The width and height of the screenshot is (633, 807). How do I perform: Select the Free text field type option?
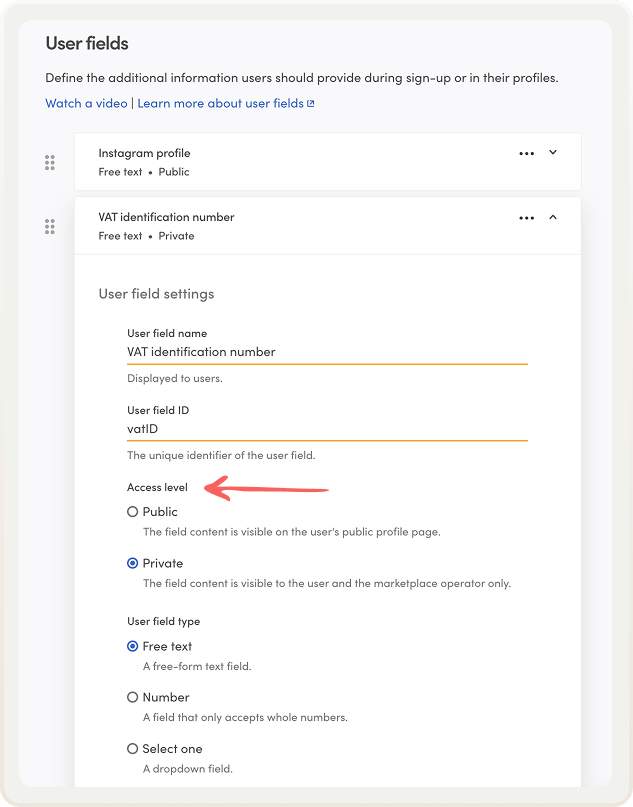[x=130, y=646]
